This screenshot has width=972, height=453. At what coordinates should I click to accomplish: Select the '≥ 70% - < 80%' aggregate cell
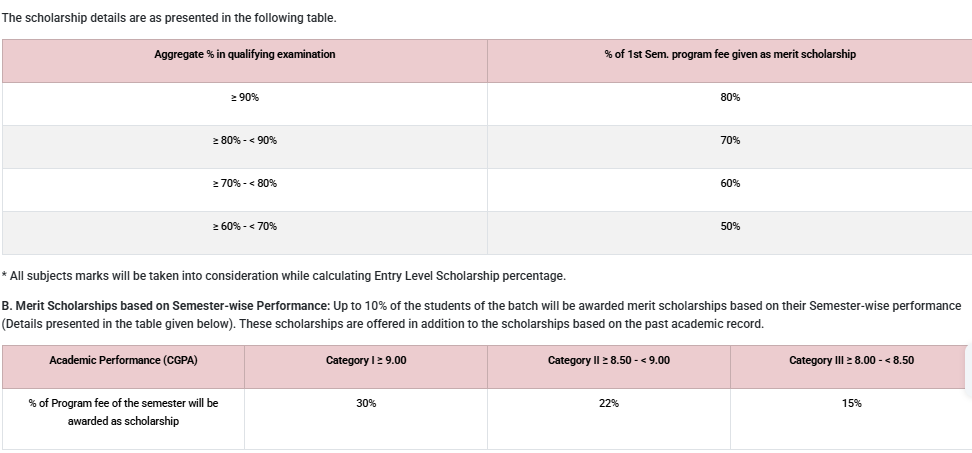(x=245, y=183)
